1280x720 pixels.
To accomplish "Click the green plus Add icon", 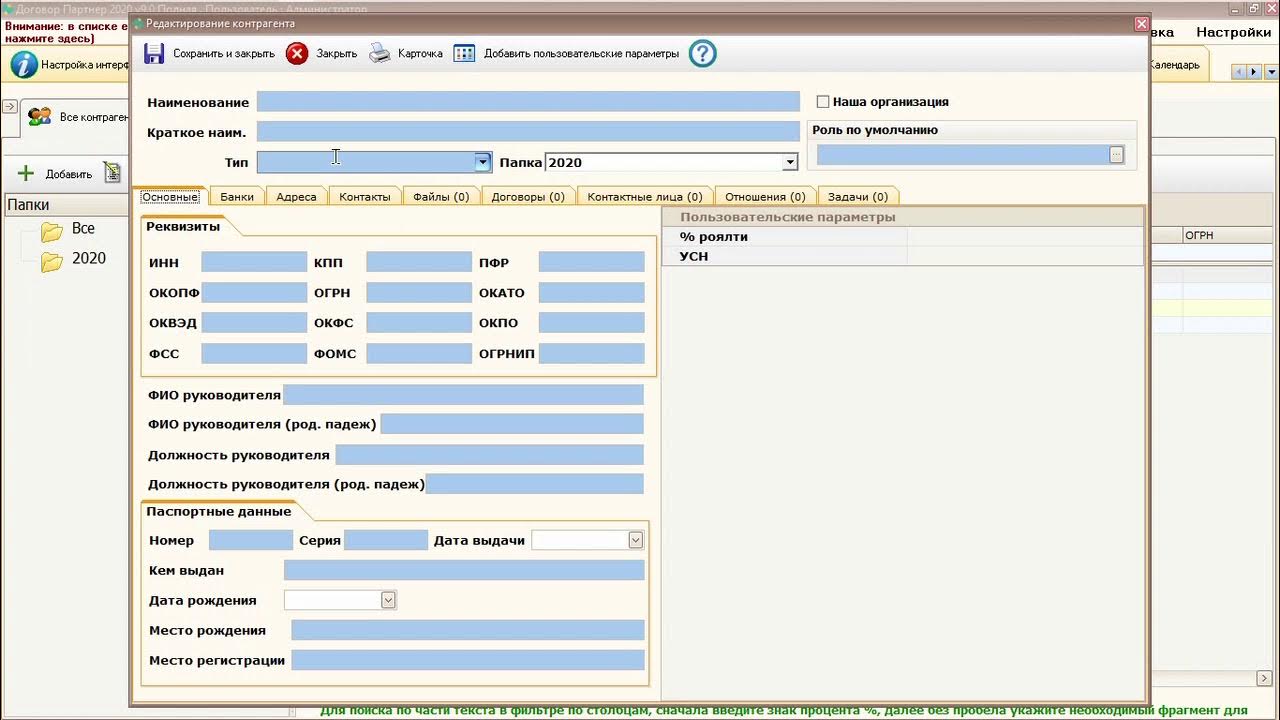I will (26, 174).
